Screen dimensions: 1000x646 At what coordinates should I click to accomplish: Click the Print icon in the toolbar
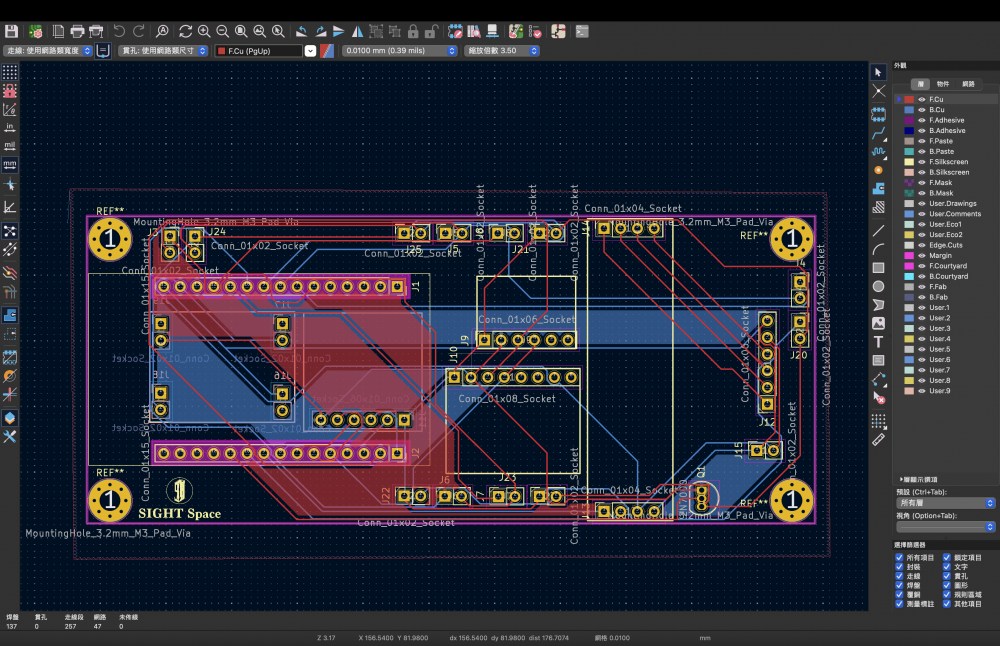point(77,32)
